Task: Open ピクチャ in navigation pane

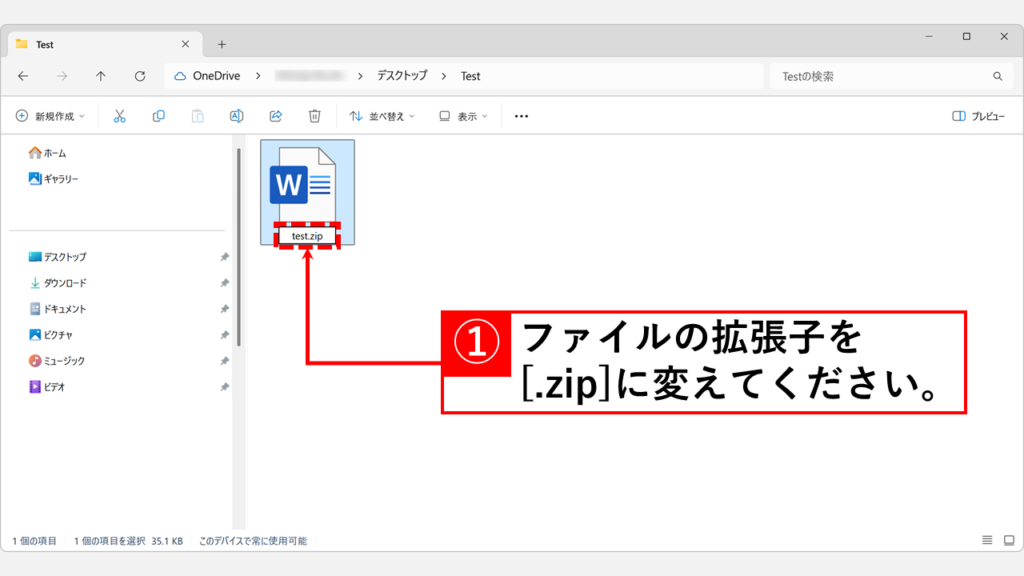Action: pos(50,335)
